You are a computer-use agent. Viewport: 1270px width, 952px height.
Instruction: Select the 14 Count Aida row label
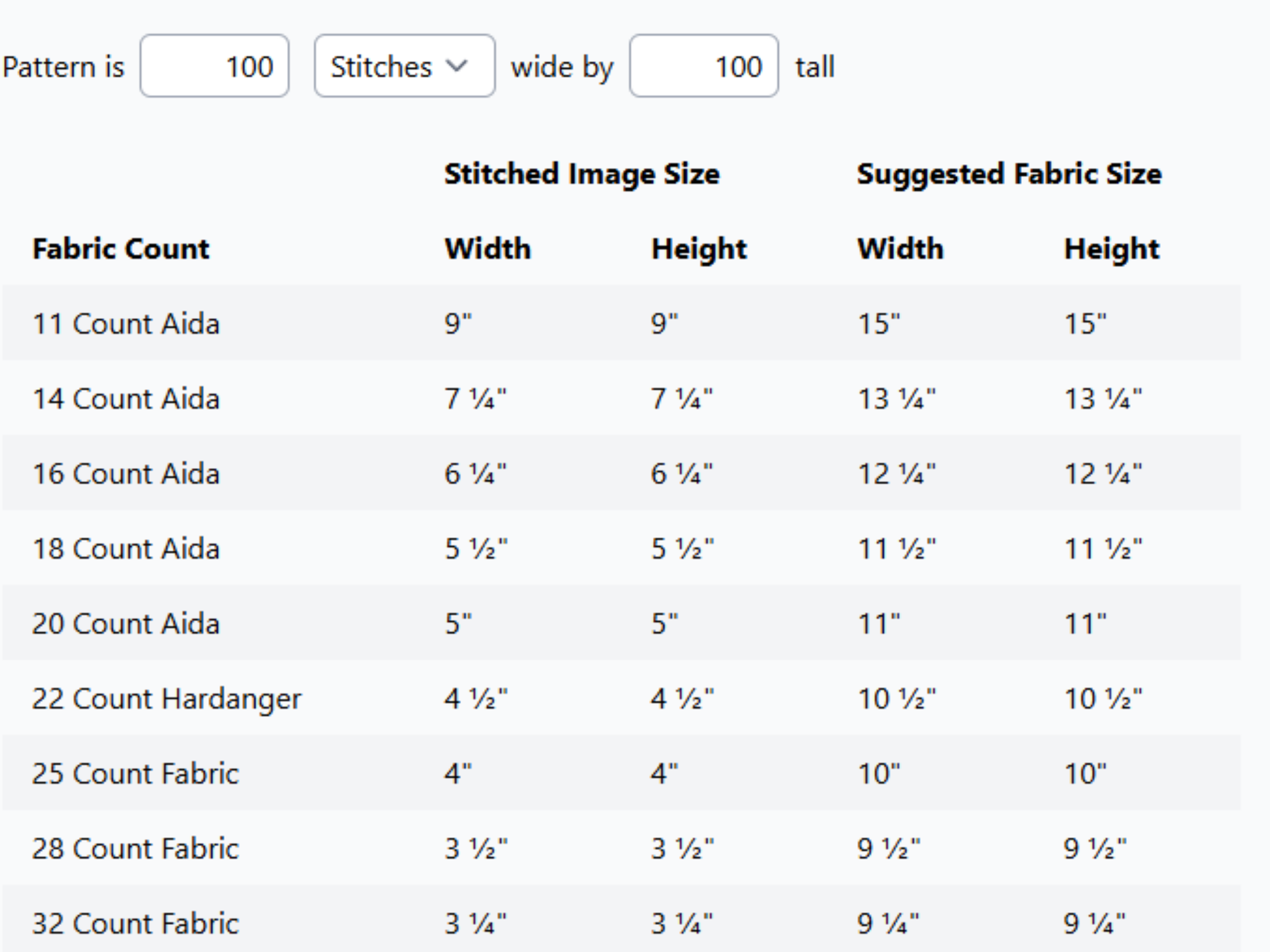click(126, 399)
